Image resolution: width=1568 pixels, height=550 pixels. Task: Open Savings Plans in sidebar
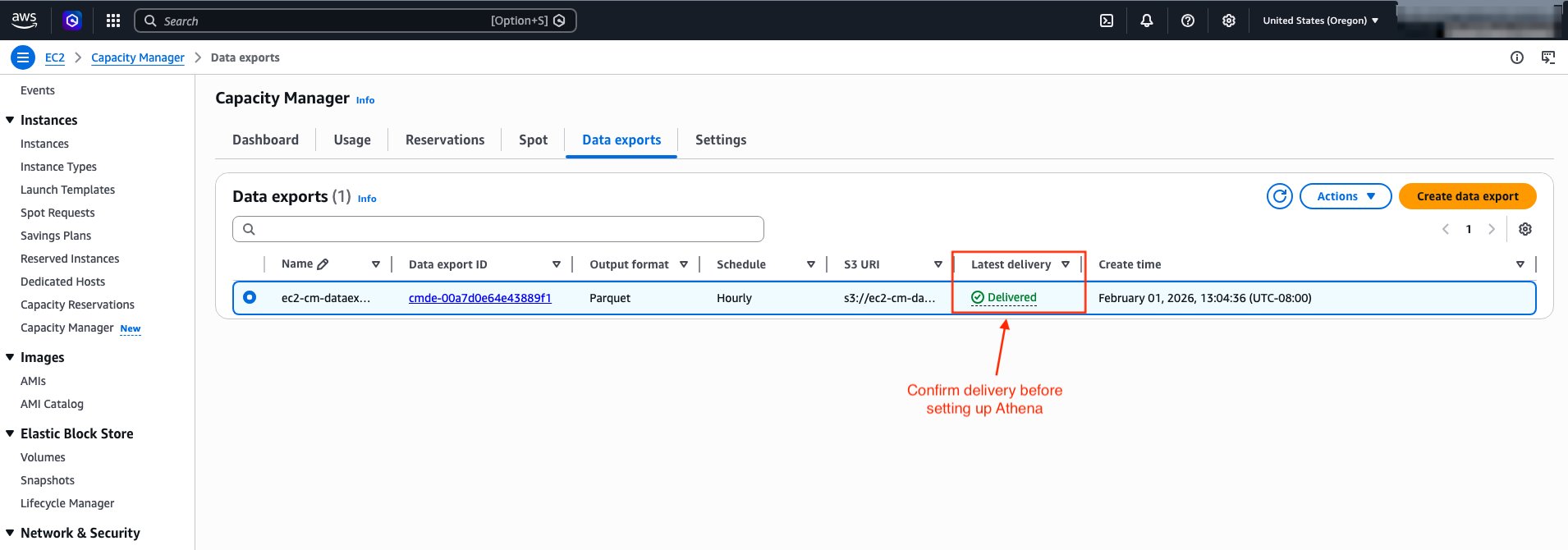pos(56,236)
